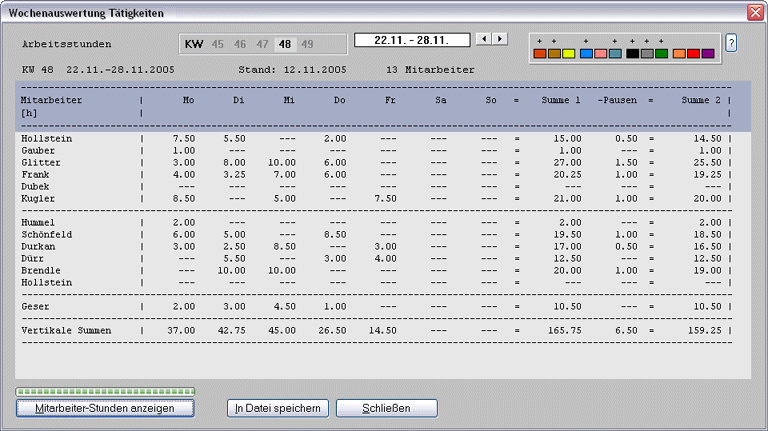Click the Arbeitsstunden label

click(67, 44)
